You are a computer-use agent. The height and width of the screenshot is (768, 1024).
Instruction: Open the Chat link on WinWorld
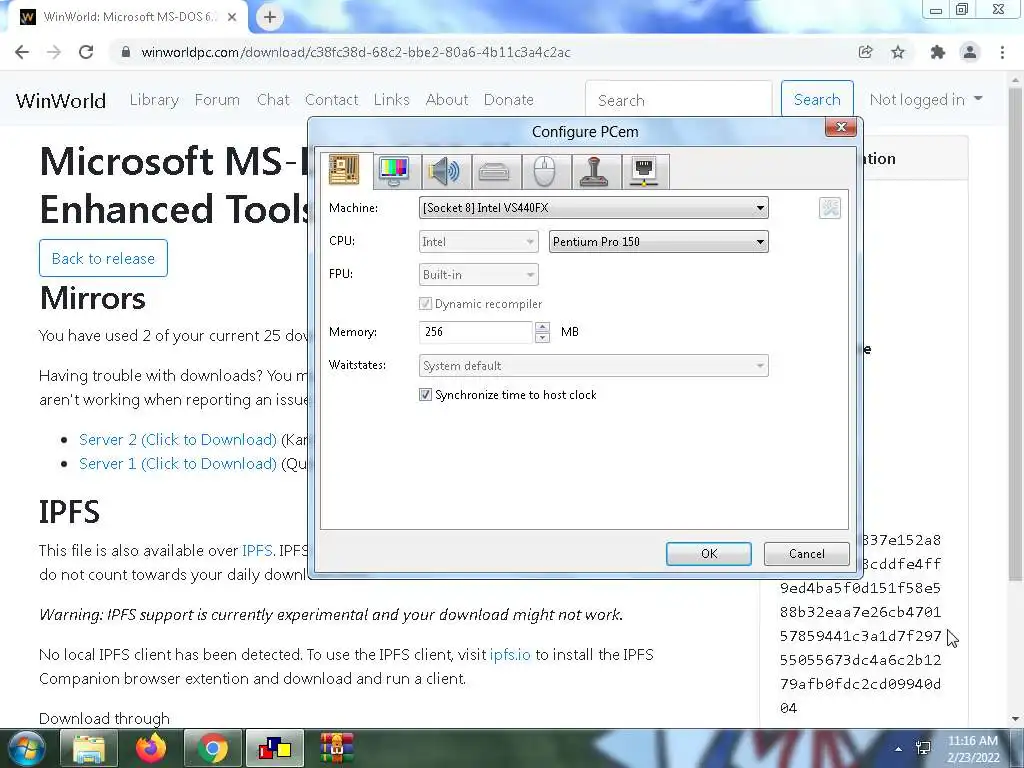click(273, 100)
